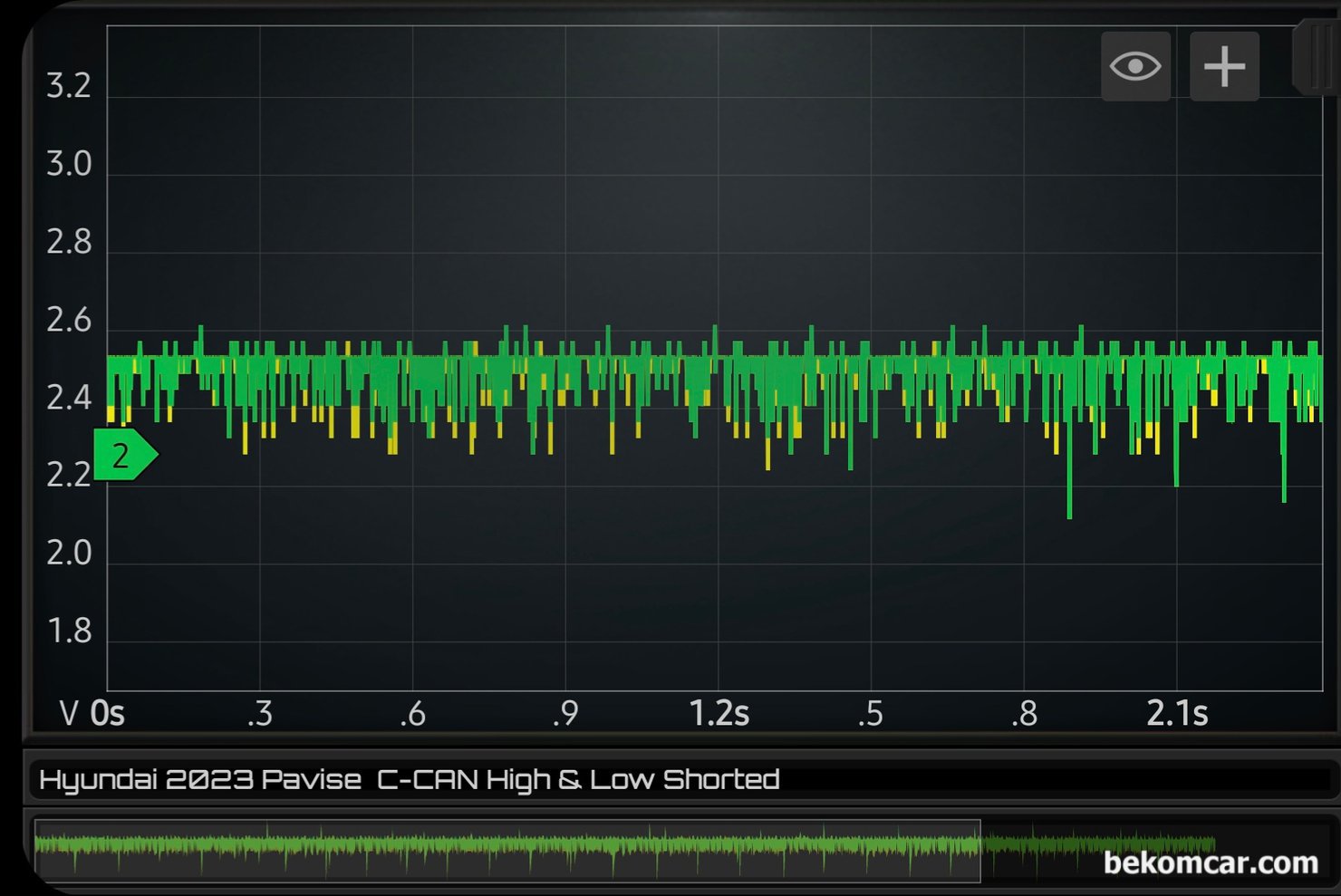Select the 1.2s time axis label
1341x896 pixels.
pos(719,714)
